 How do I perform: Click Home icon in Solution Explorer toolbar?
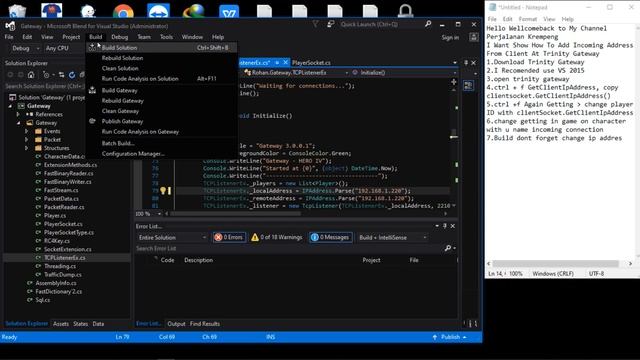pyautogui.click(x=31, y=75)
